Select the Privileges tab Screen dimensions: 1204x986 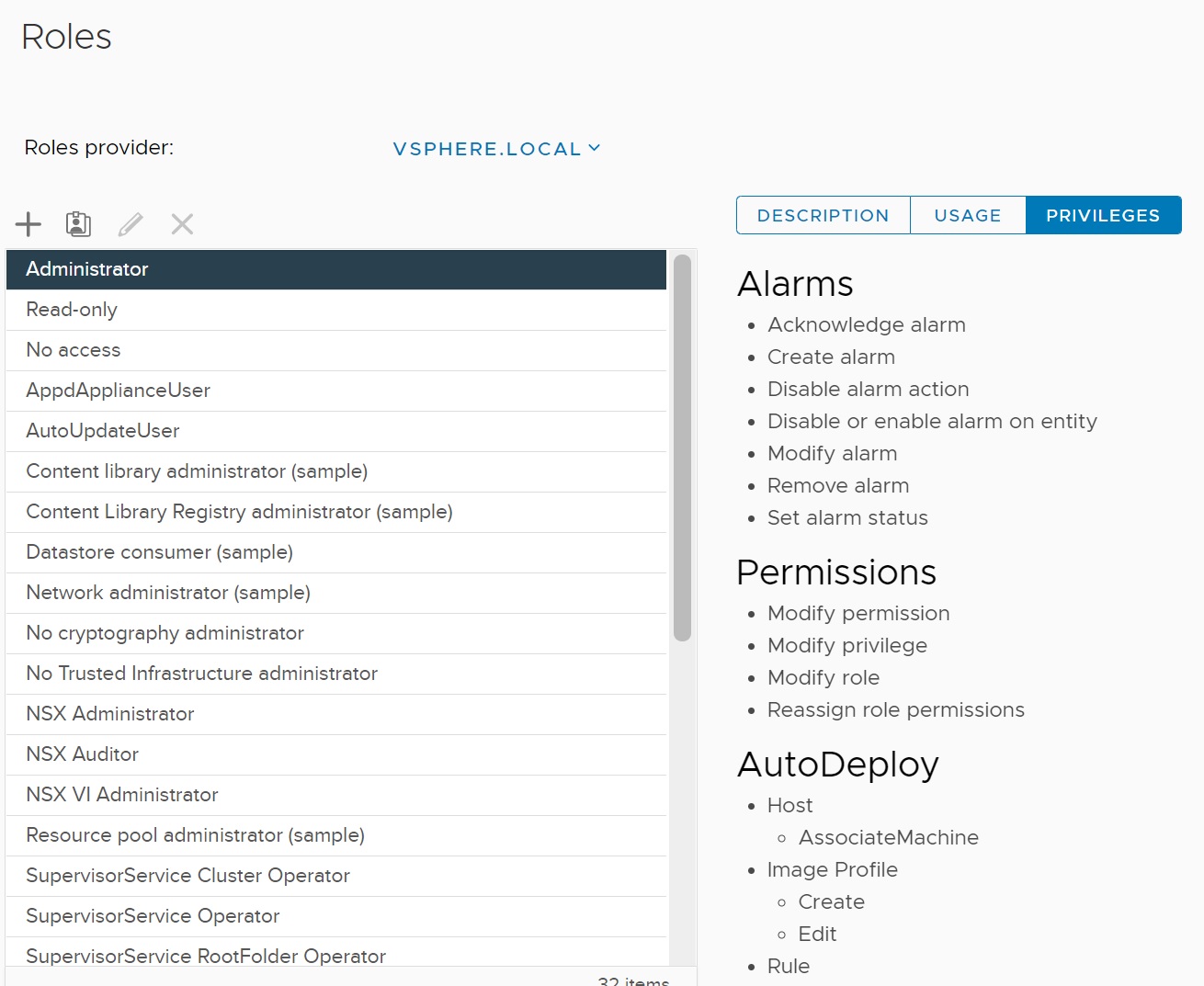pyautogui.click(x=1103, y=215)
